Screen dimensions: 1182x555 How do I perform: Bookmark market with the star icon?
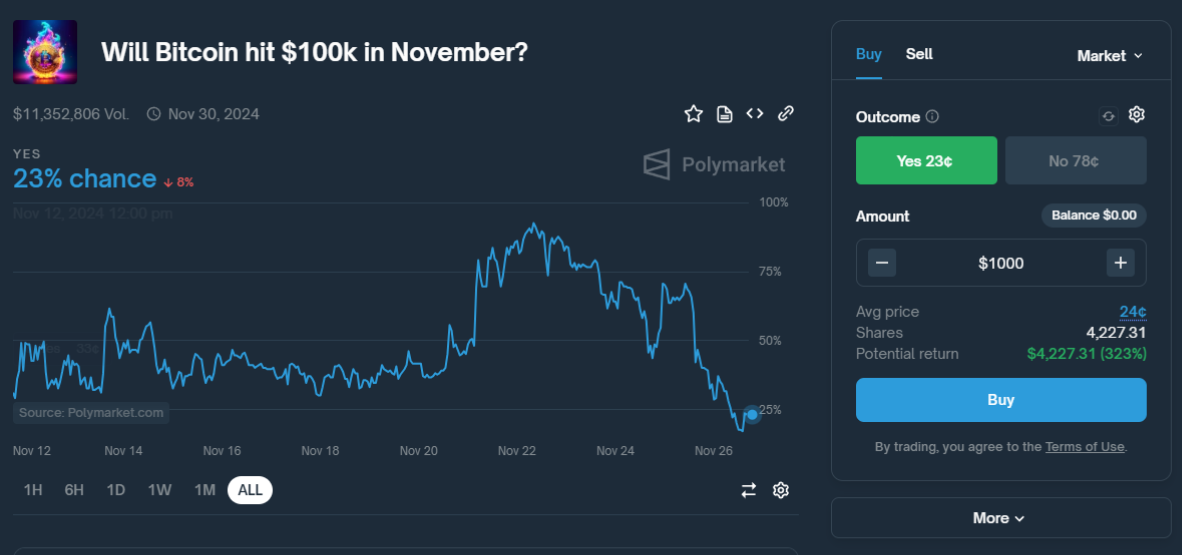click(693, 114)
